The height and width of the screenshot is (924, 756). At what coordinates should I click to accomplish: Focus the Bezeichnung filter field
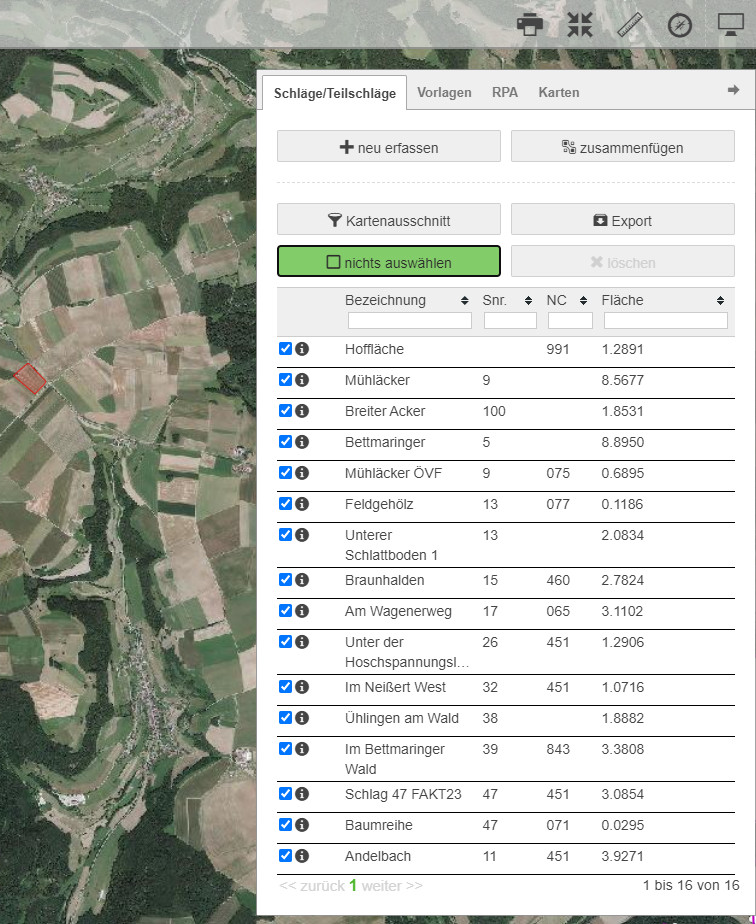click(410, 321)
